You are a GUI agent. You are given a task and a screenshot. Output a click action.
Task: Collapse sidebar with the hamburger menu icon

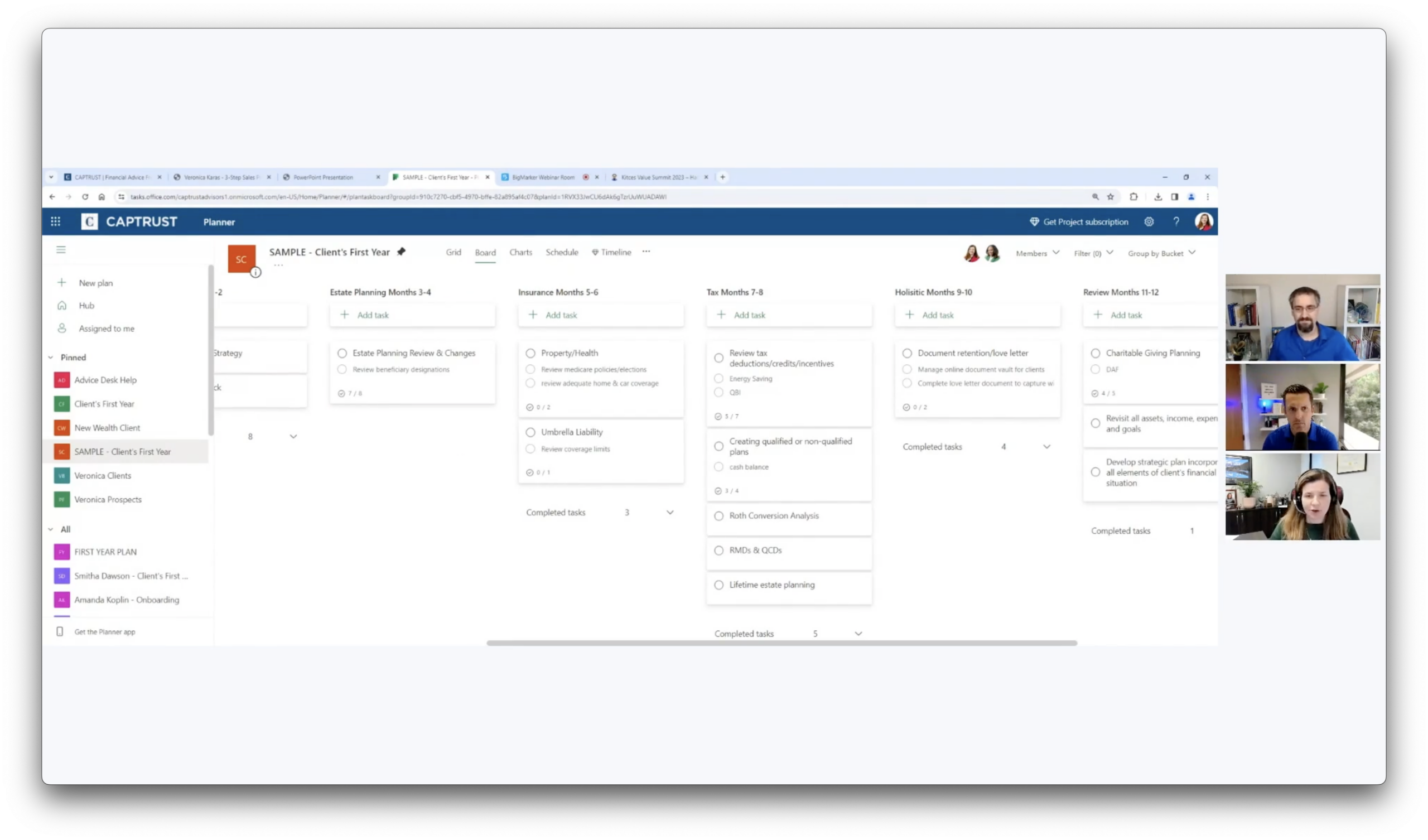tap(61, 249)
